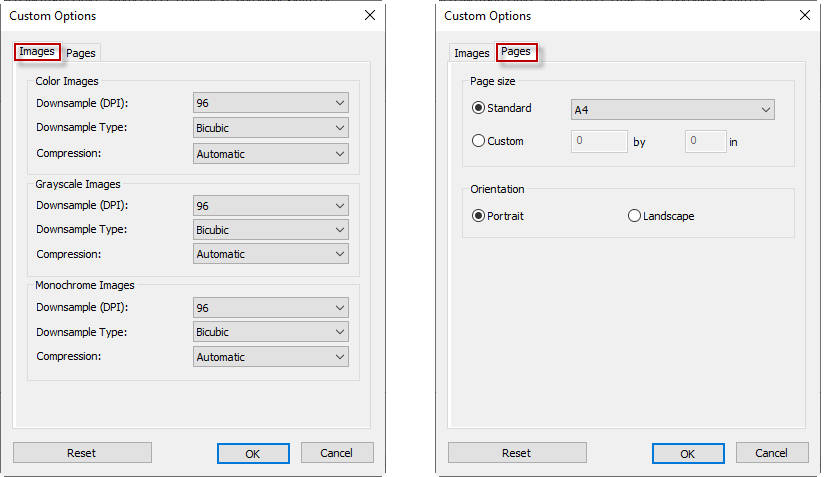Open Grayscale Images Downsample (DPI) dropdown
The image size is (835, 477).
270,205
